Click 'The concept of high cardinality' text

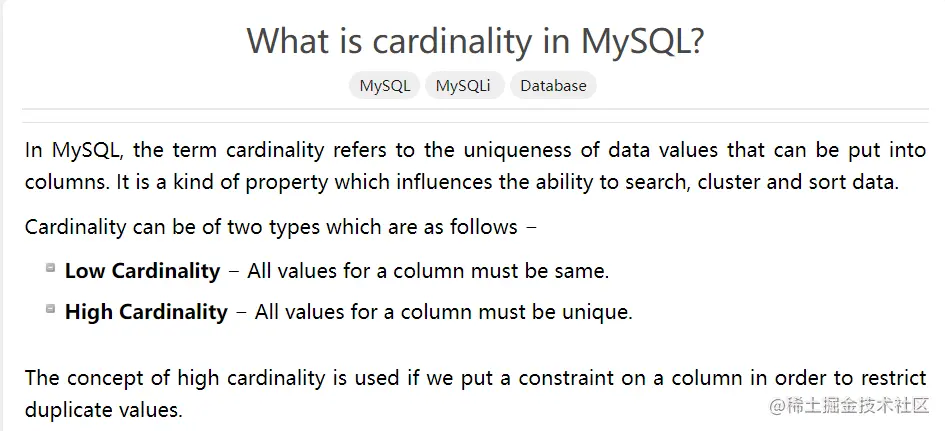pyautogui.click(x=175, y=378)
